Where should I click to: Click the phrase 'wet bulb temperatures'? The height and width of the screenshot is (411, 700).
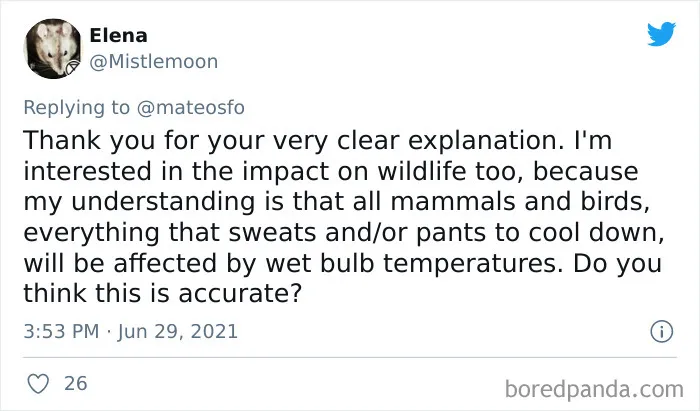point(411,263)
